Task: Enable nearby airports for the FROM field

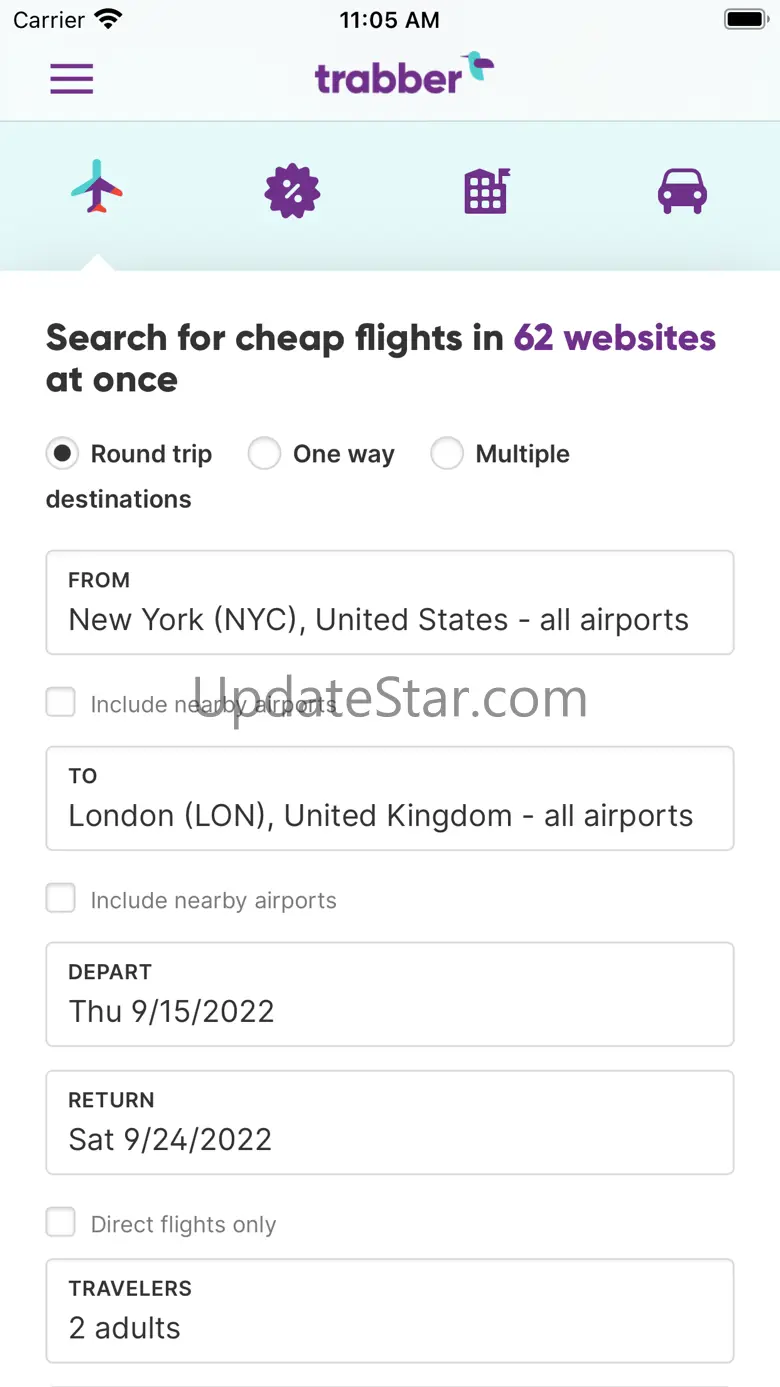Action: coord(61,703)
